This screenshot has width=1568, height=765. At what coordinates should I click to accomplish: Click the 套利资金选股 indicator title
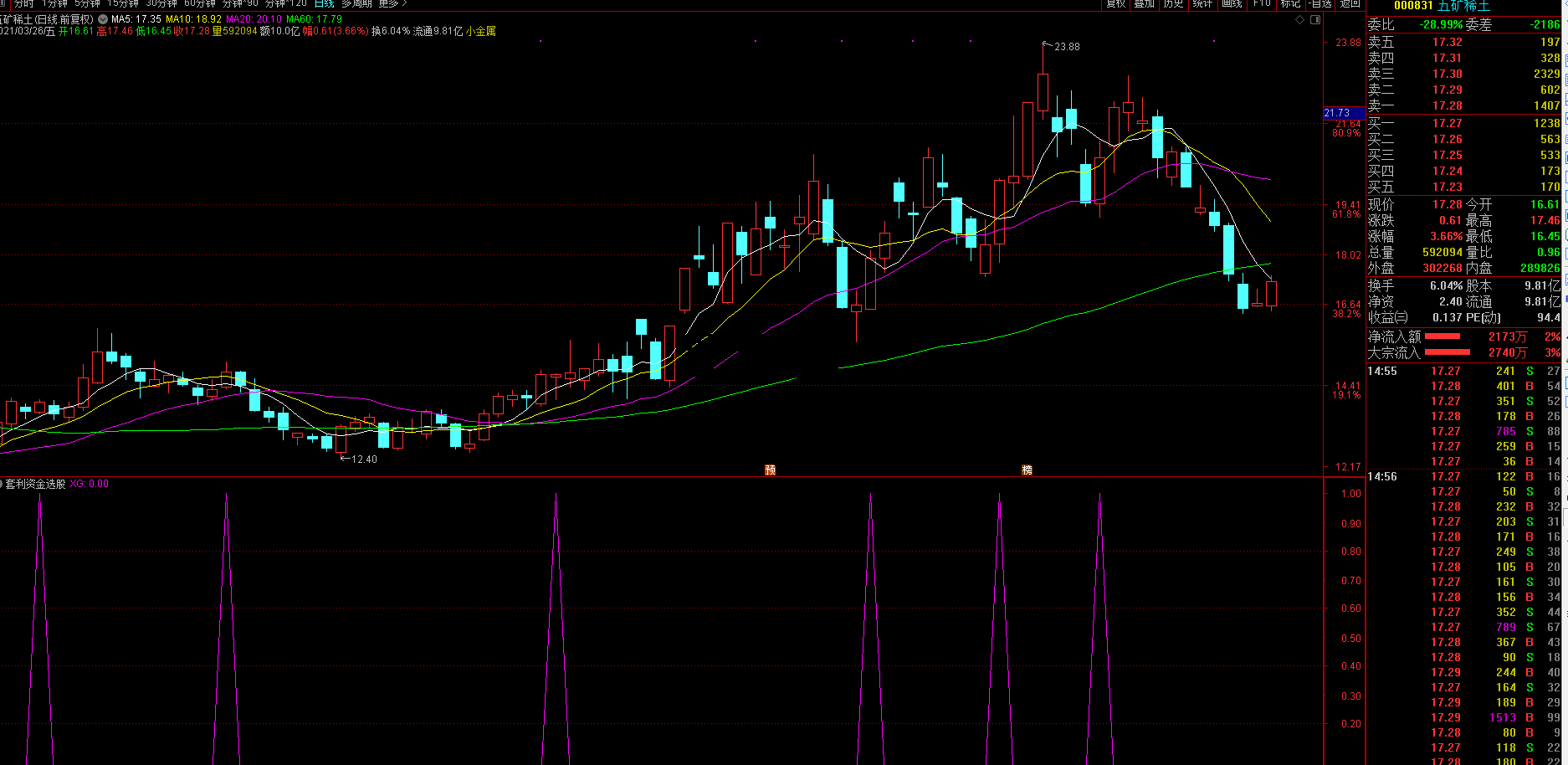pyautogui.click(x=36, y=484)
